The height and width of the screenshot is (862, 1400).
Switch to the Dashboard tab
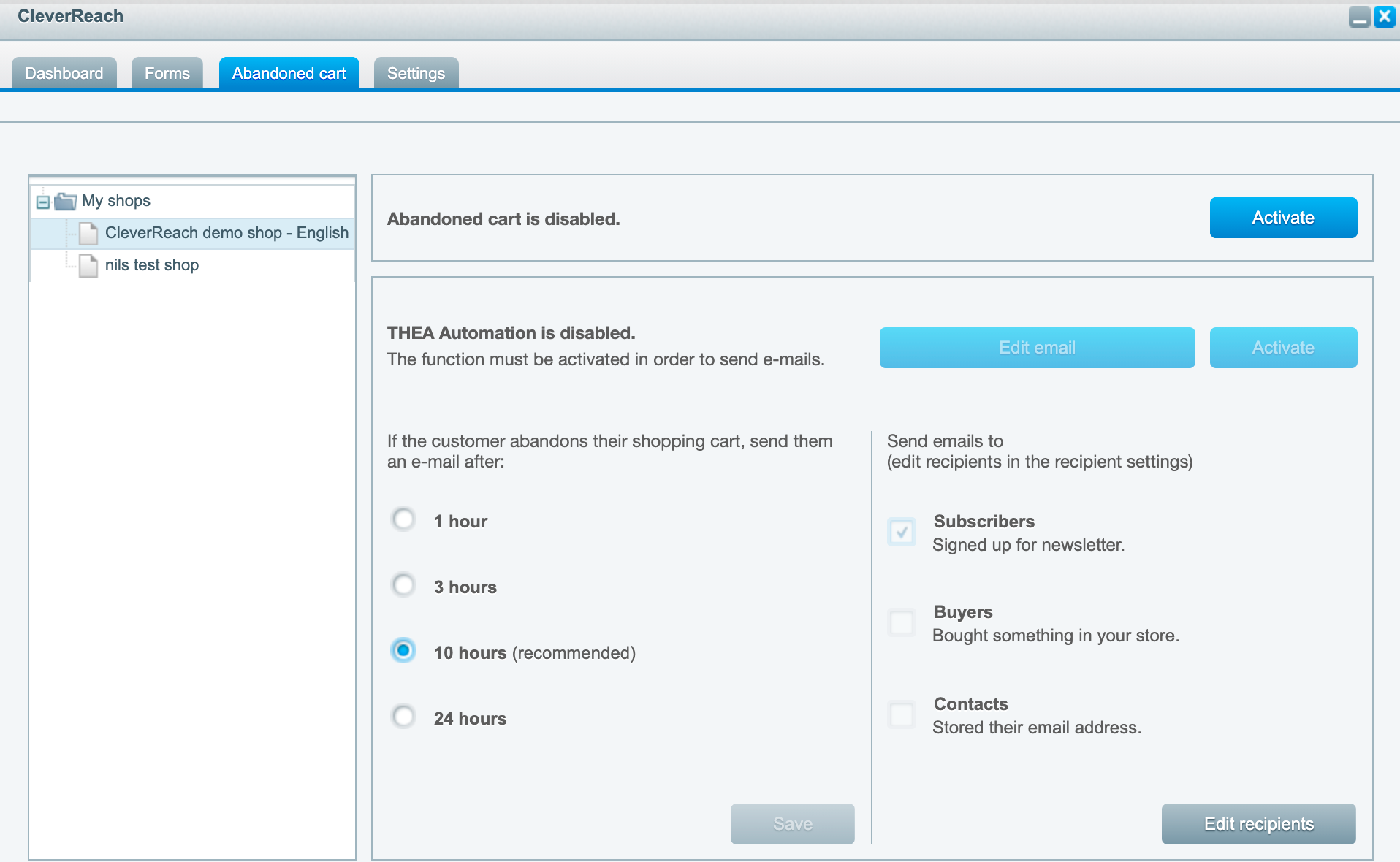(64, 73)
